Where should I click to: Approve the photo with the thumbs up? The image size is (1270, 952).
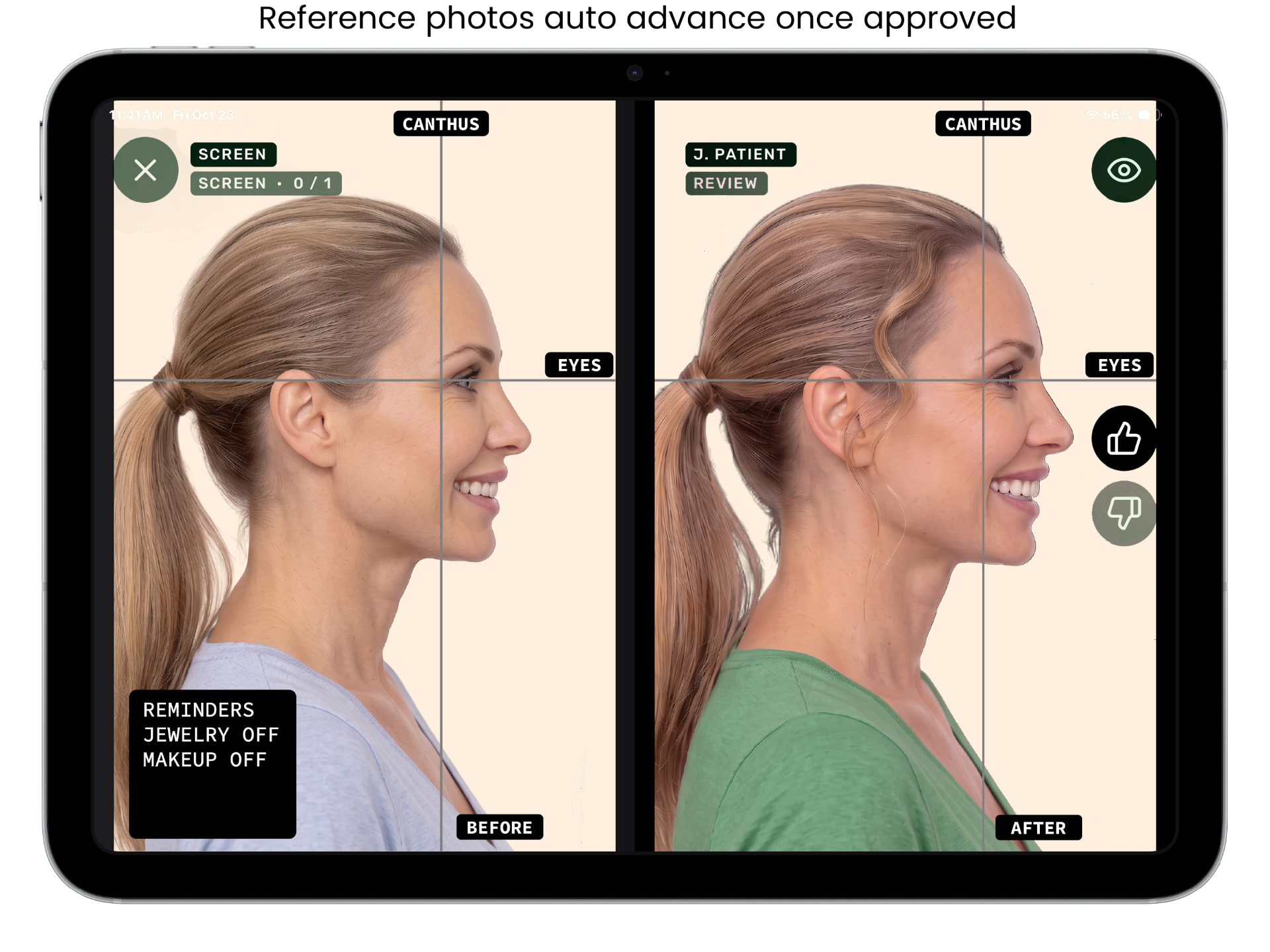coord(1123,438)
